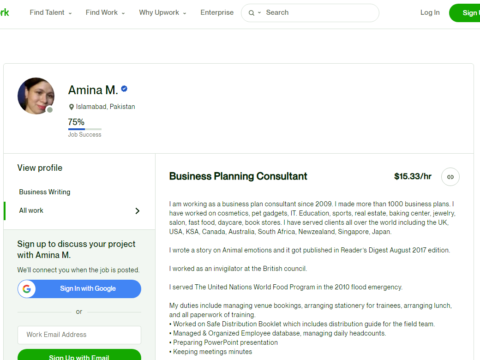Click the All work chevron arrow
Screen dimensions: 480x360
point(137,211)
